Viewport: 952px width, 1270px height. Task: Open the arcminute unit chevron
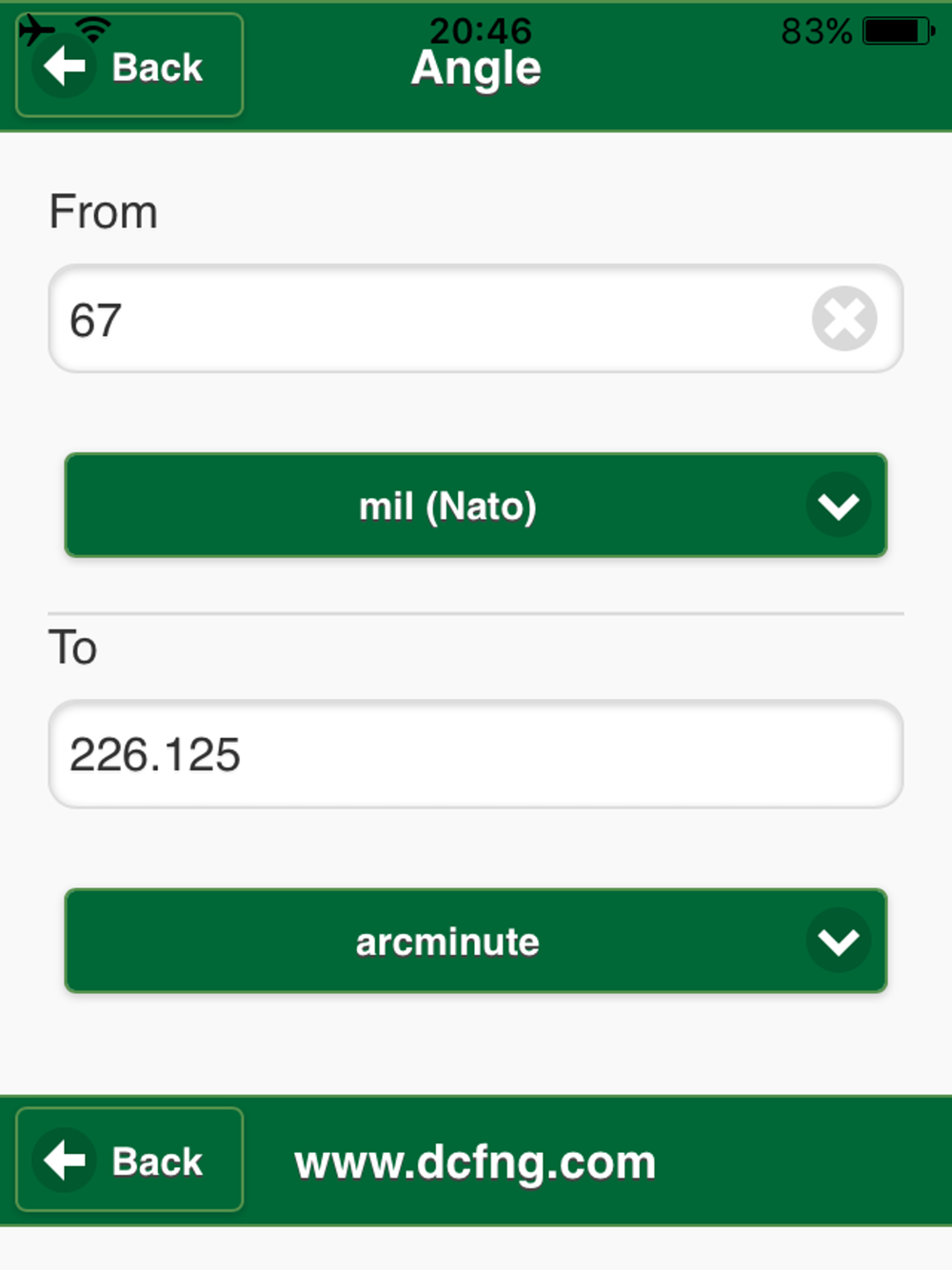tap(838, 942)
